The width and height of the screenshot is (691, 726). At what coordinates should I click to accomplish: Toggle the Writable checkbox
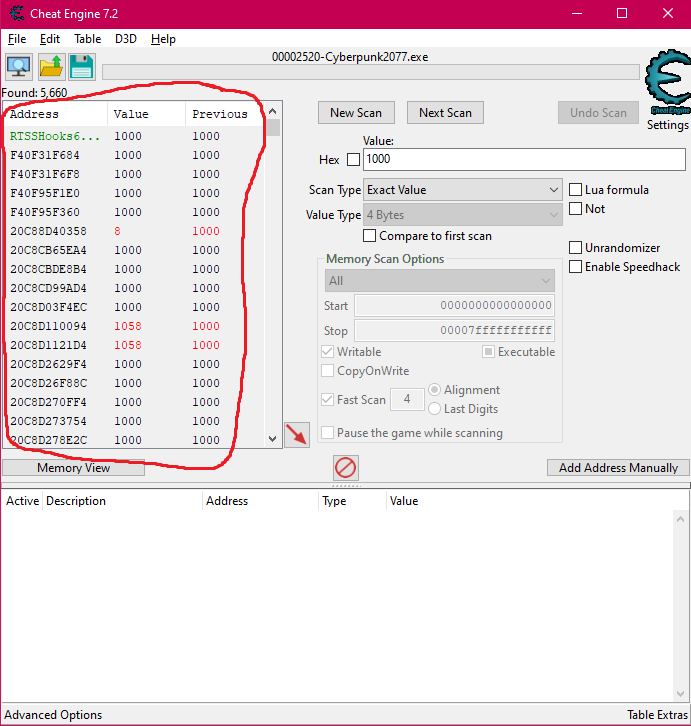point(327,352)
